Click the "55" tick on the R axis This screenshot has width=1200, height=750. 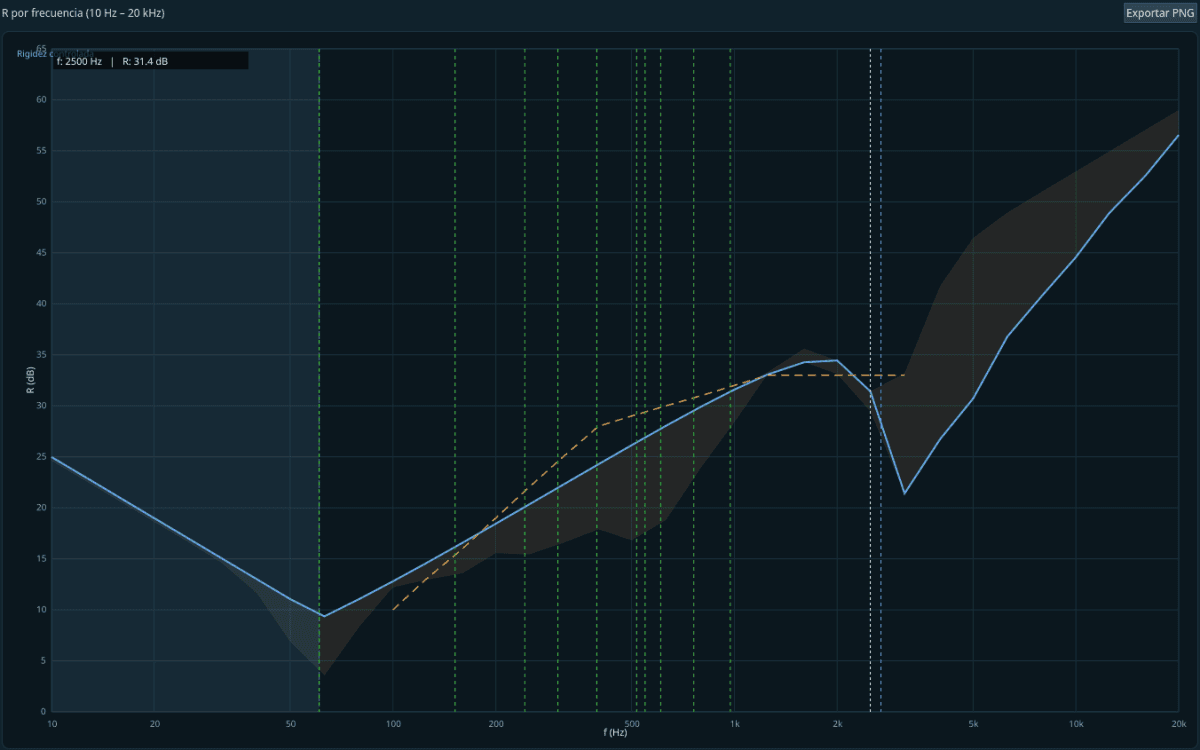[42, 151]
